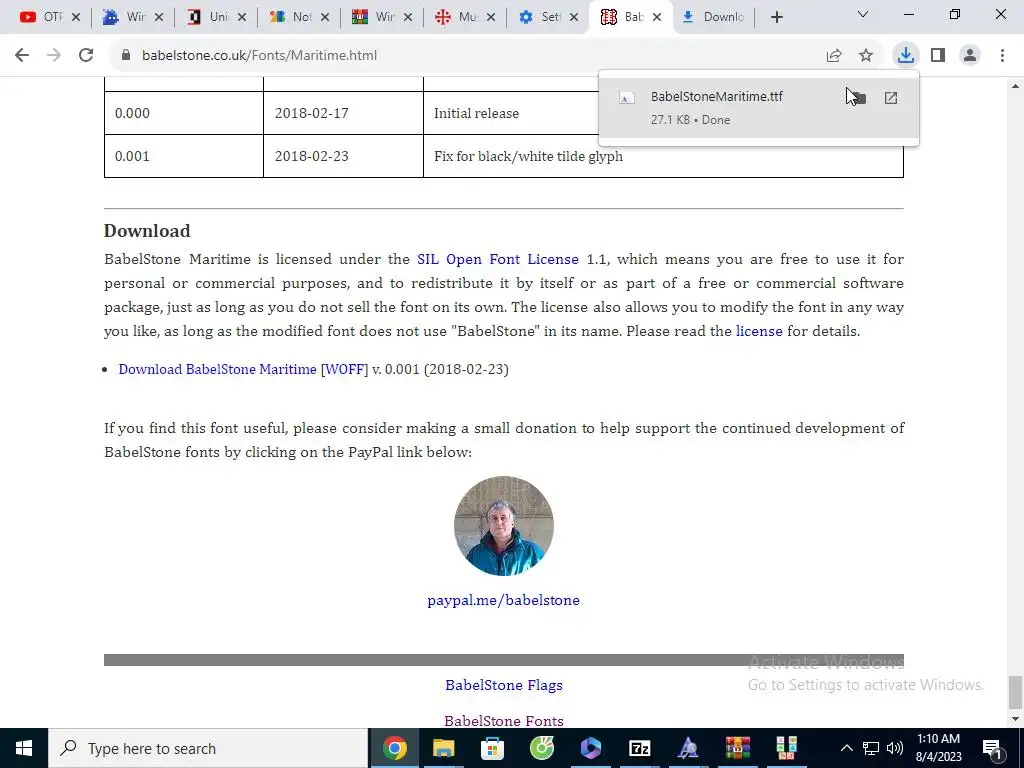Open the Windows Start menu
Screen dimensions: 1024x768
click(24, 748)
